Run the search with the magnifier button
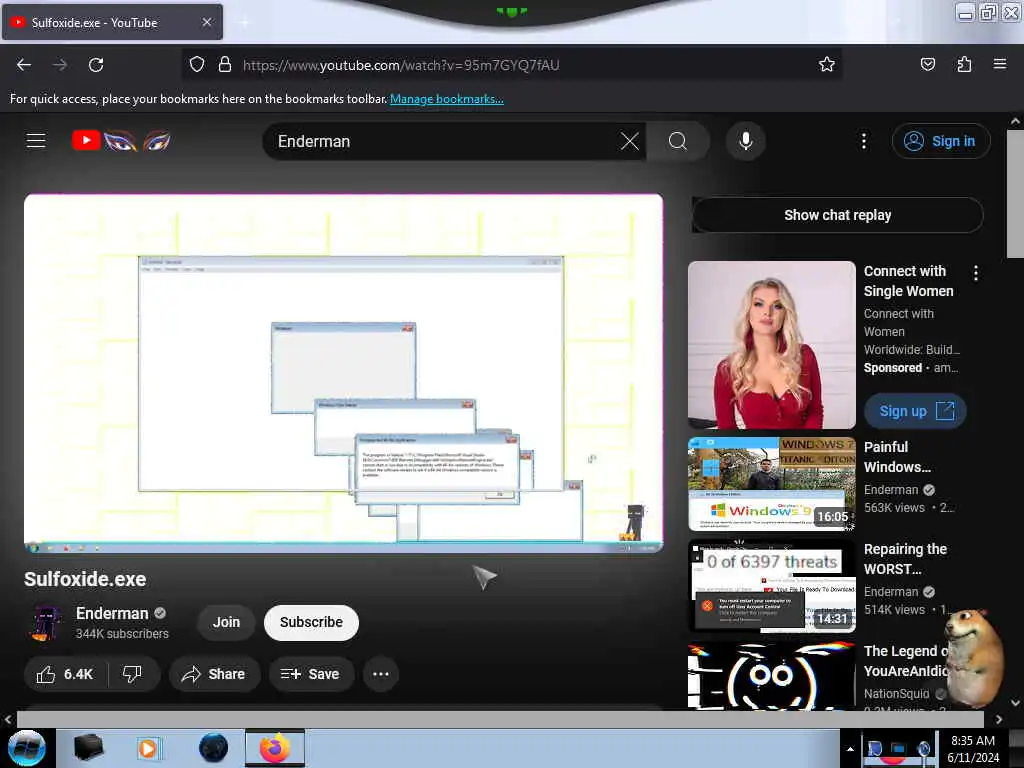1024x768 pixels. pos(678,141)
